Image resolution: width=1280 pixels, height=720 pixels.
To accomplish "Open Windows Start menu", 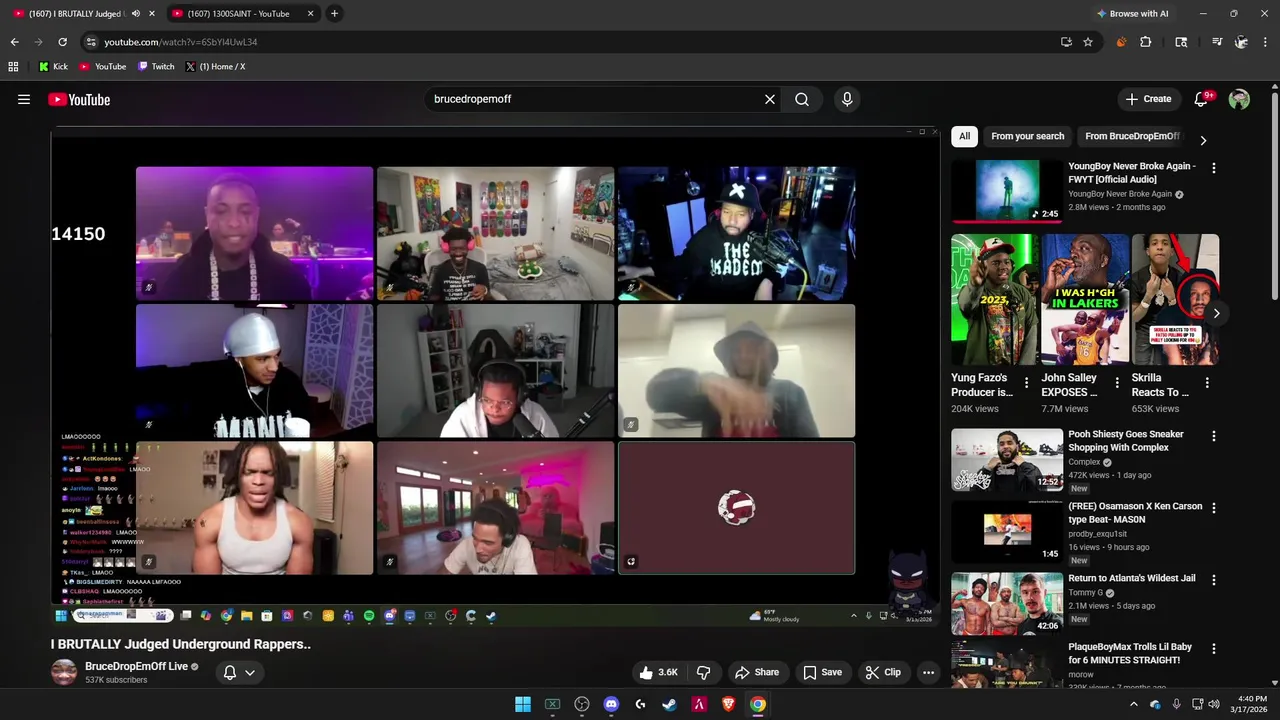I will click(523, 704).
